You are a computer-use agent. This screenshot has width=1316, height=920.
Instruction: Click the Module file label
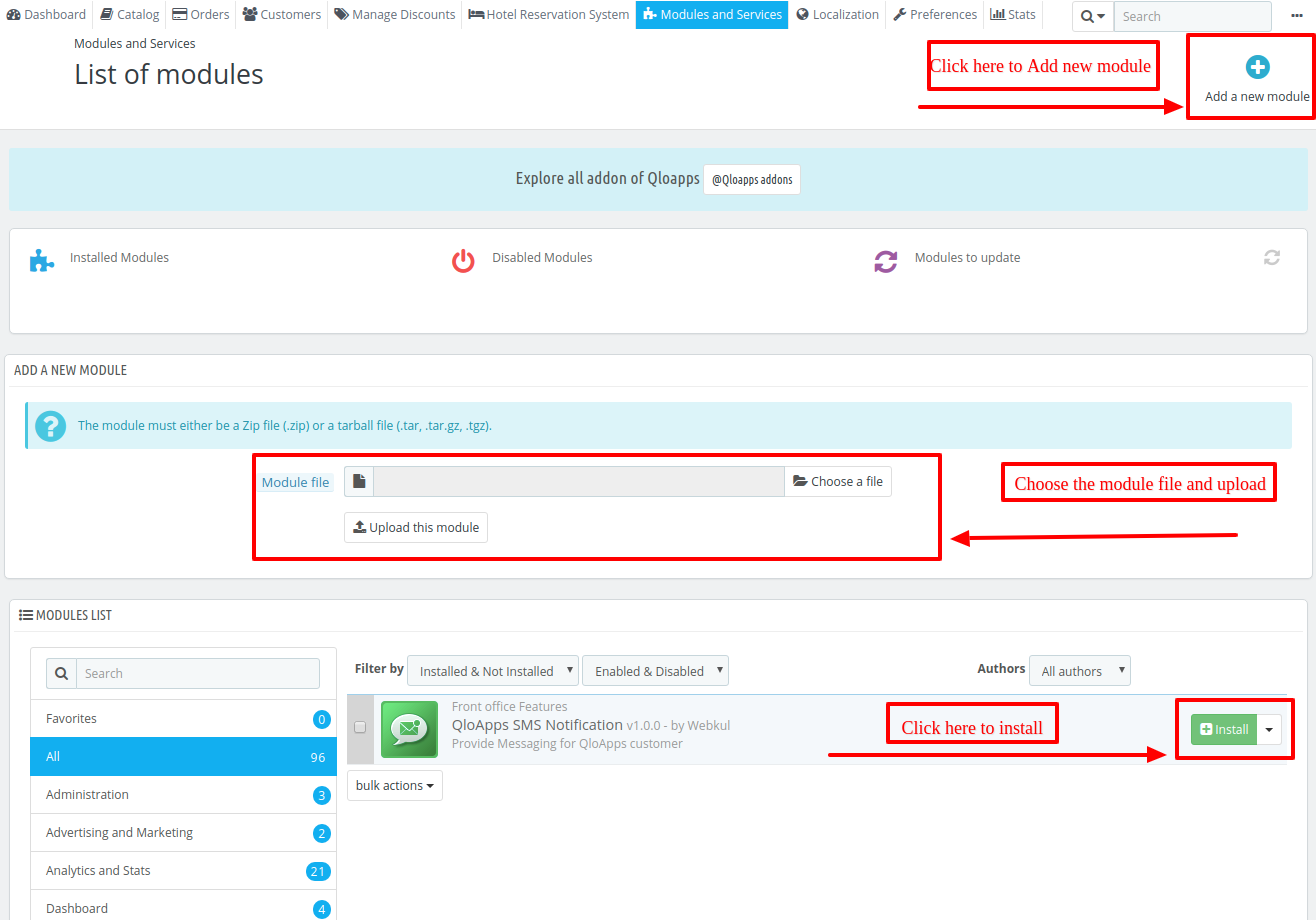pyautogui.click(x=295, y=482)
